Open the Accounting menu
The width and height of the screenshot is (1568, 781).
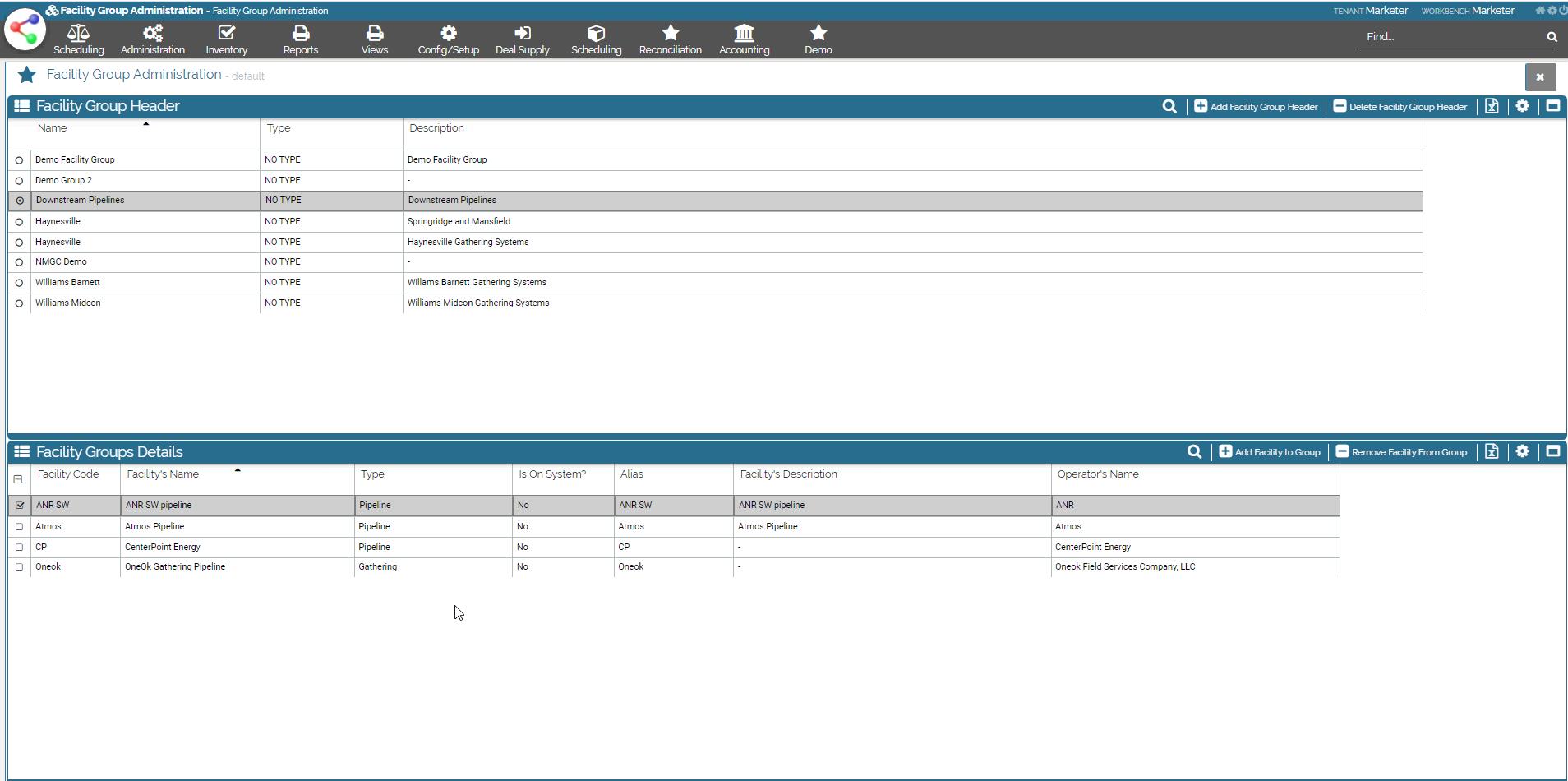pos(744,39)
